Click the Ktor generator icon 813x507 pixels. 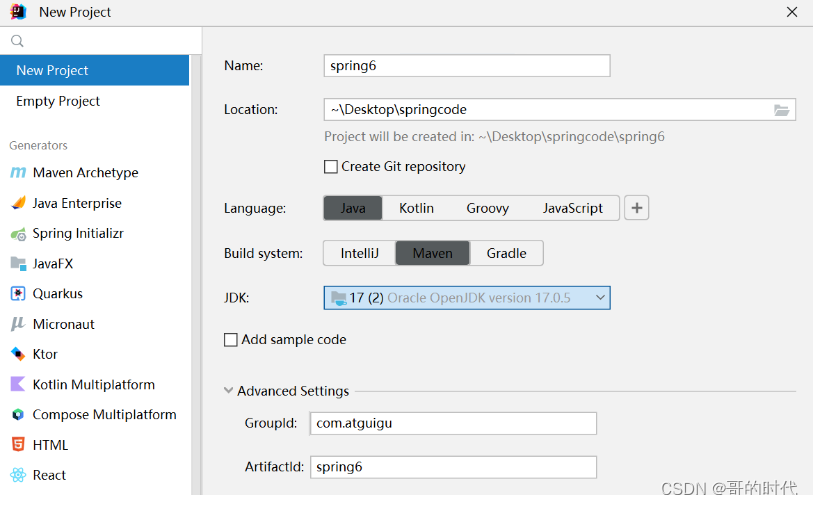tap(18, 354)
